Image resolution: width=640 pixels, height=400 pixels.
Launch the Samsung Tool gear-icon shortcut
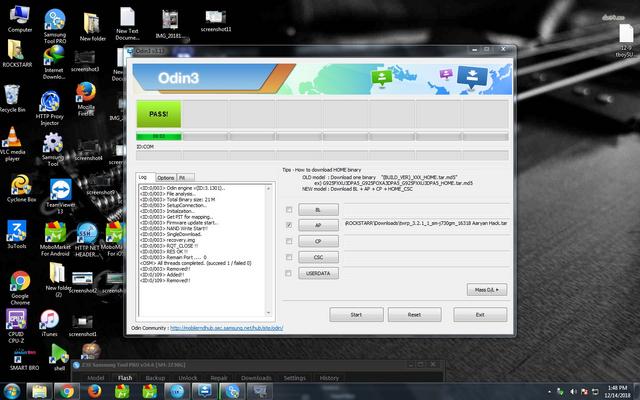(x=53, y=150)
